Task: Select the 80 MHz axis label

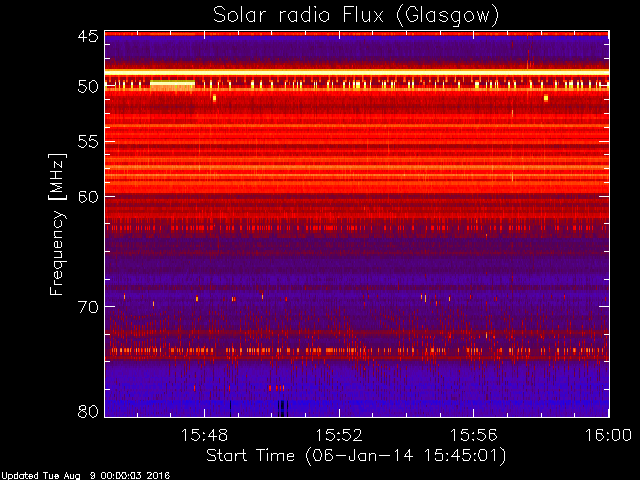Action: 88,411
